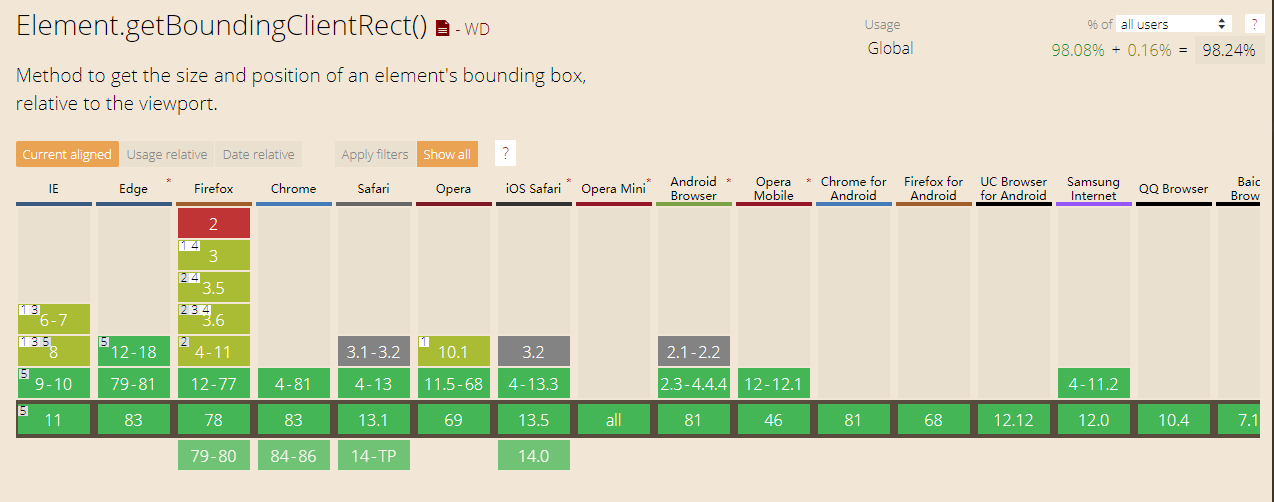
Task: Click the question mark help button near filters
Action: tap(506, 154)
